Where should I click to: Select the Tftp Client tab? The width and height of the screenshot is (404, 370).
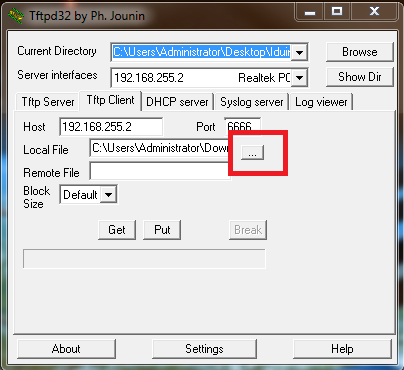coord(110,100)
